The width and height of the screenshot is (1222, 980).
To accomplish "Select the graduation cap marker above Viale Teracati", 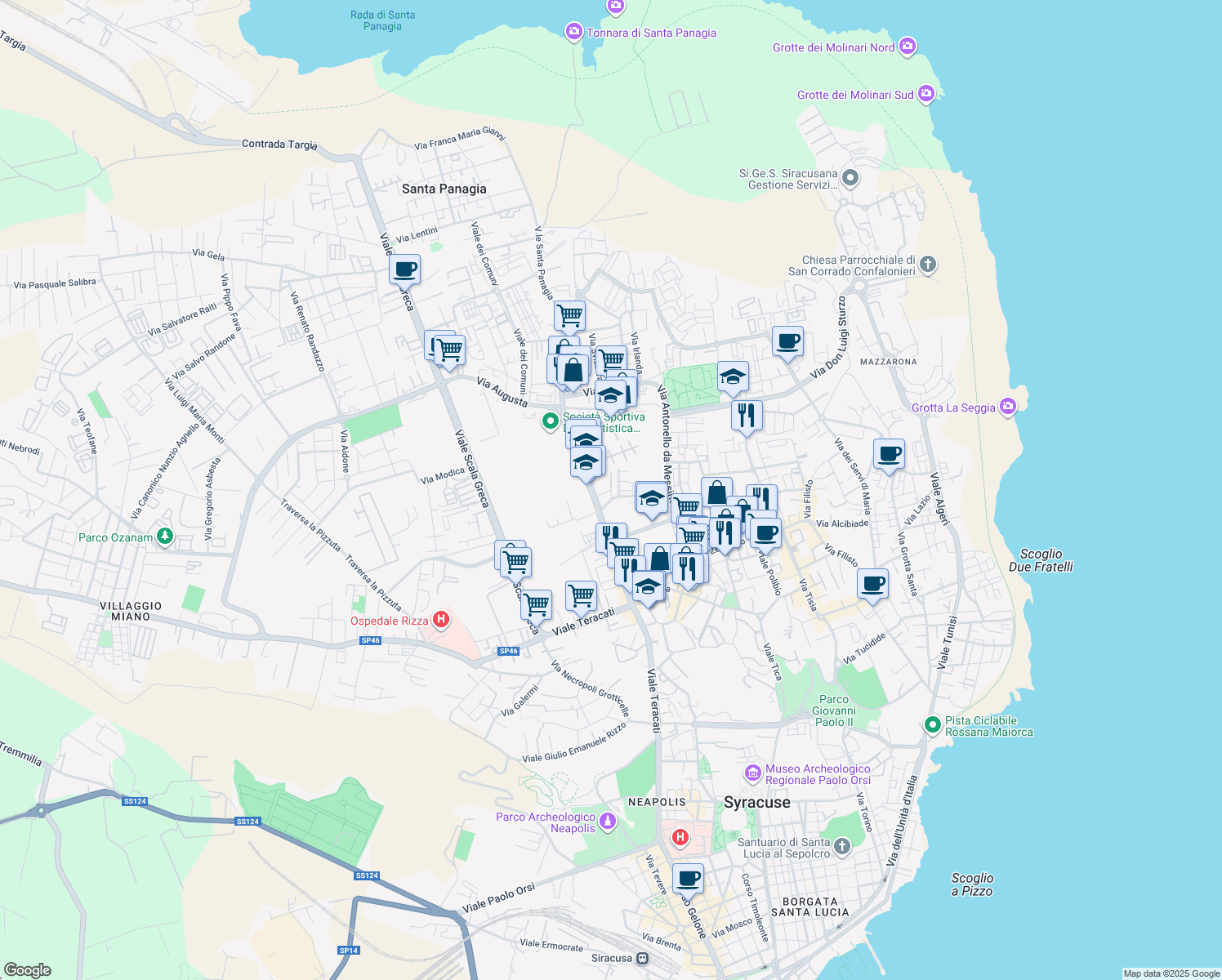I will coord(648,586).
